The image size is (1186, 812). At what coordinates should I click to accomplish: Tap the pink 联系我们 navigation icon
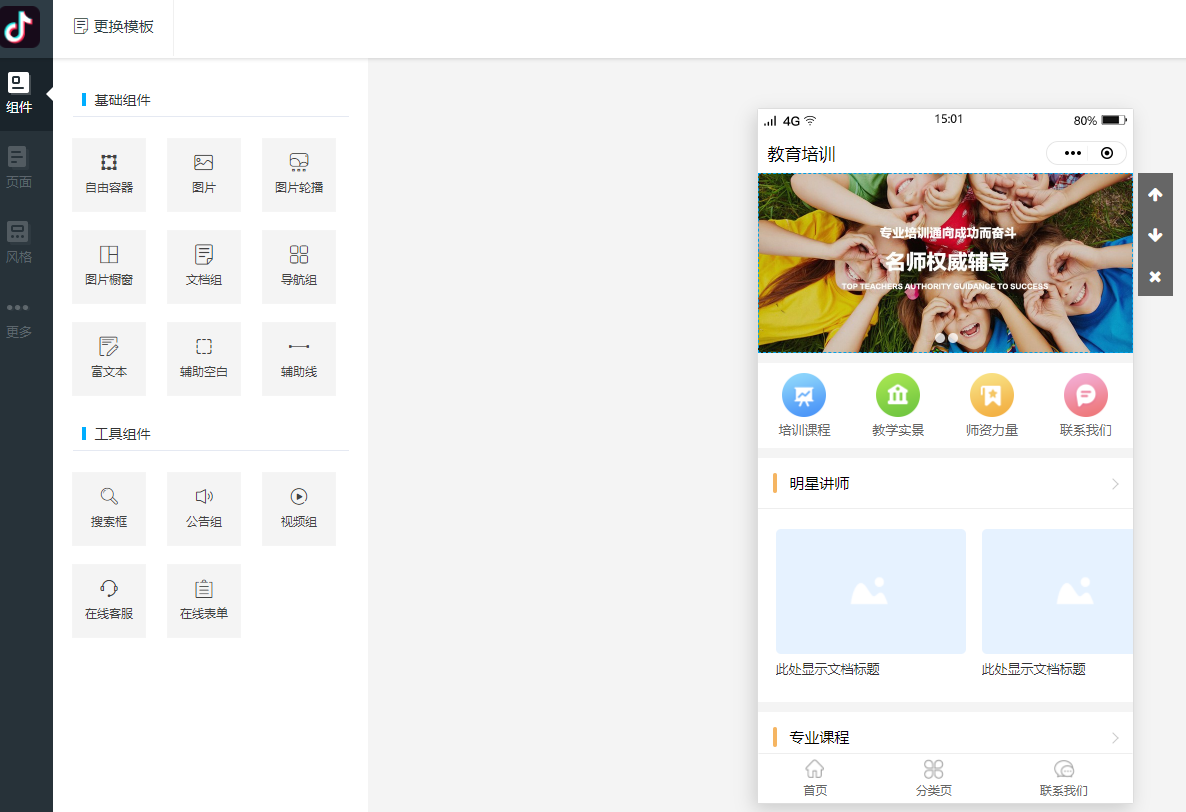(1085, 395)
